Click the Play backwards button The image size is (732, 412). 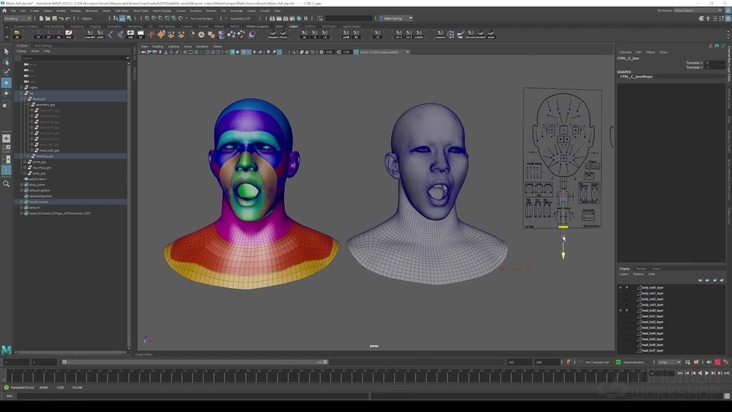(x=700, y=373)
